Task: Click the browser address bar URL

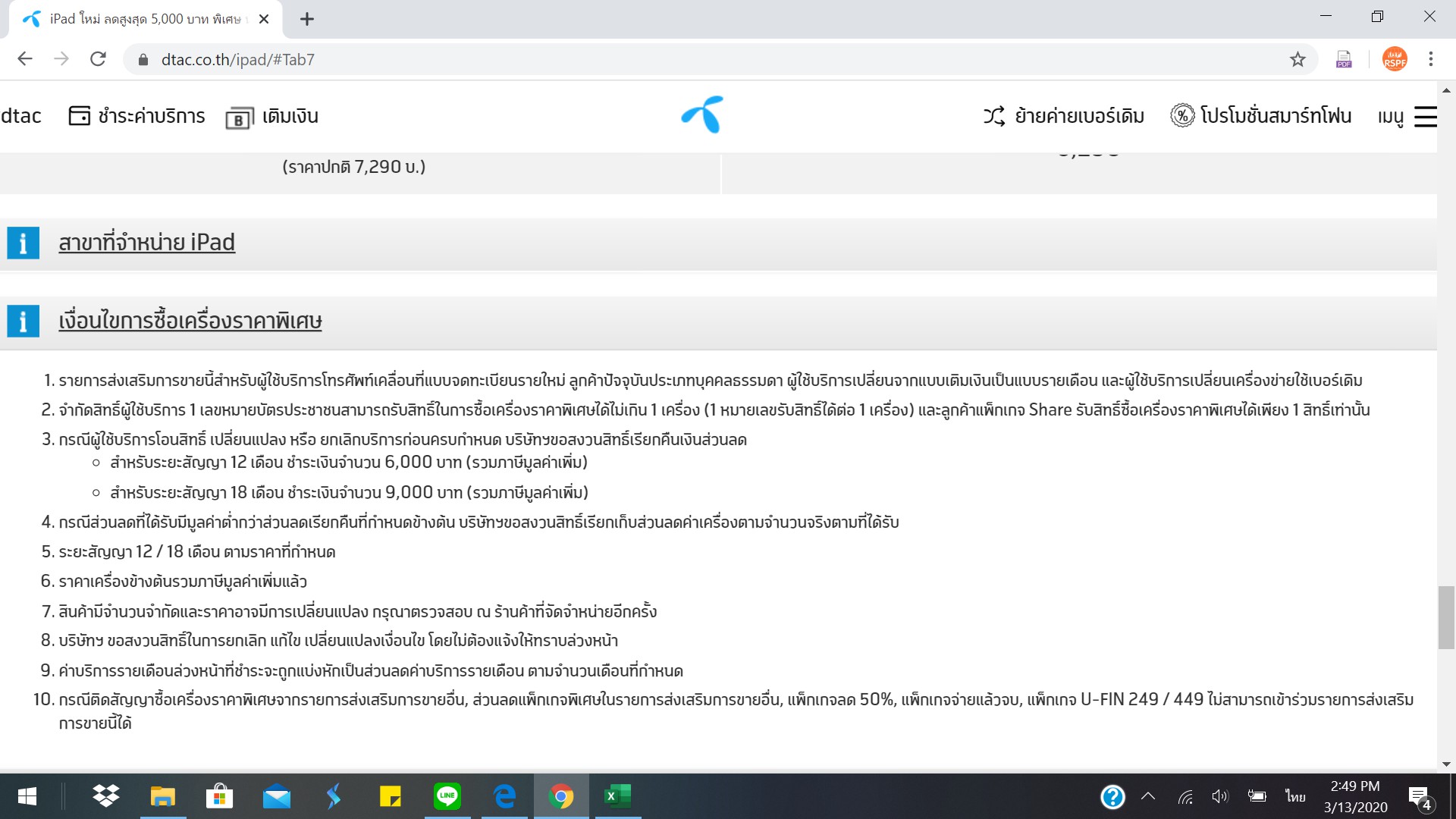Action: [x=237, y=60]
